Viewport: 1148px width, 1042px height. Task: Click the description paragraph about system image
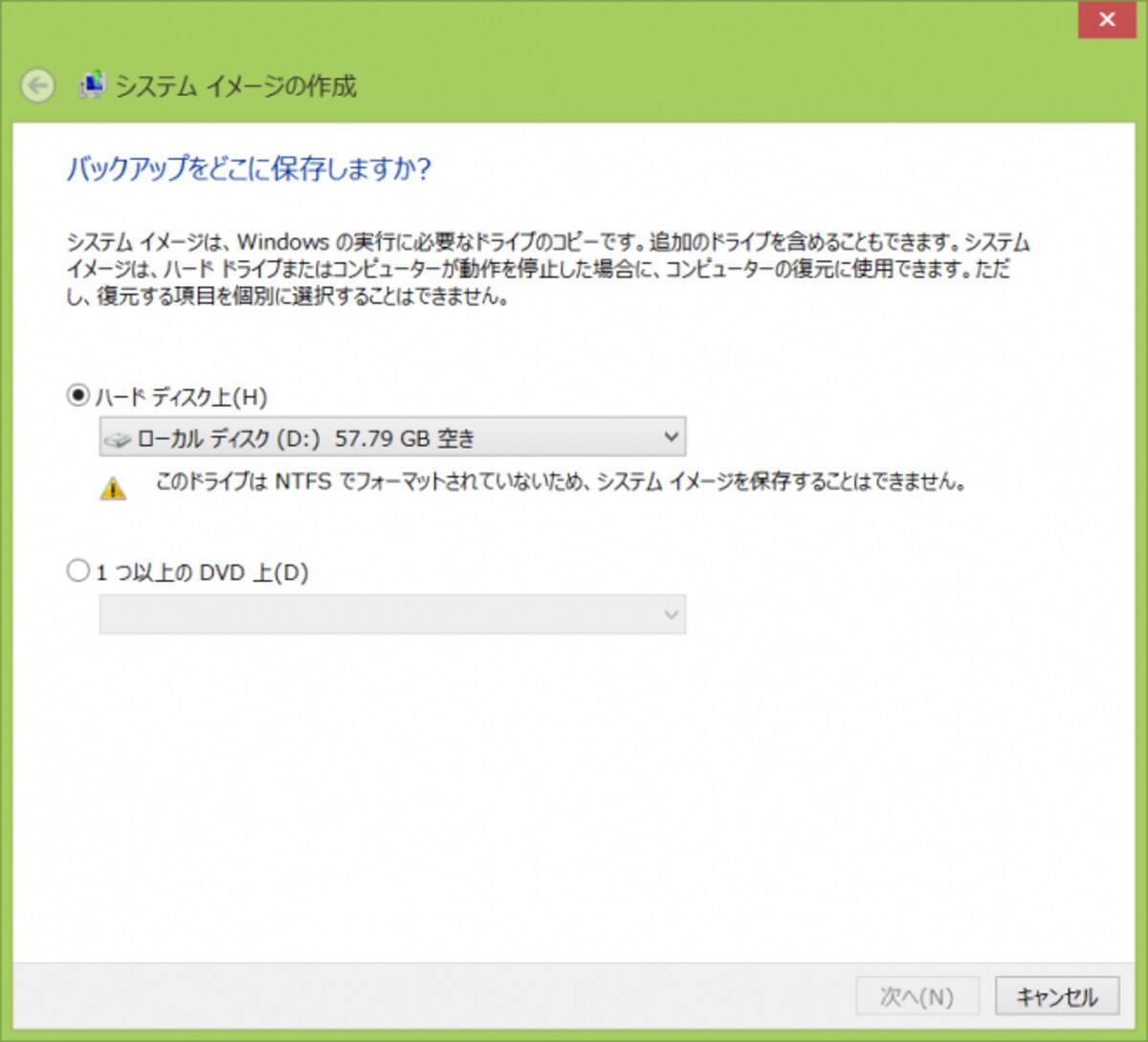pyautogui.click(x=548, y=269)
